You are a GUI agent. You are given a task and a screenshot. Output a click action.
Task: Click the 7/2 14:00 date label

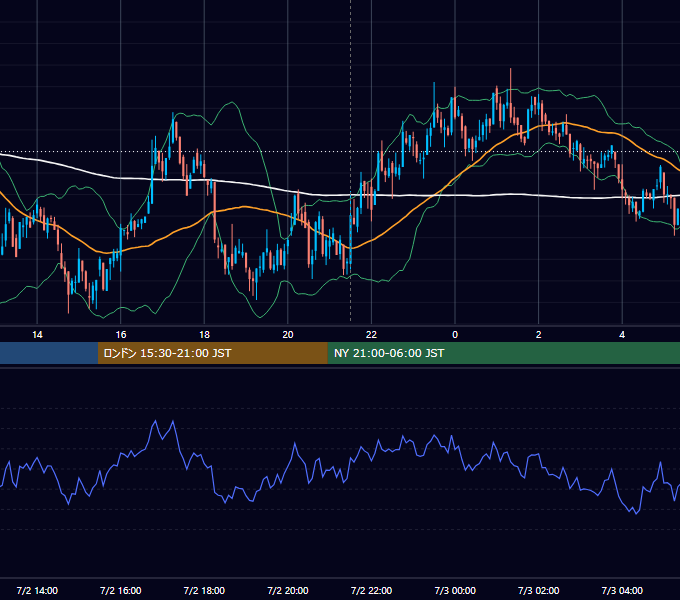(37, 590)
